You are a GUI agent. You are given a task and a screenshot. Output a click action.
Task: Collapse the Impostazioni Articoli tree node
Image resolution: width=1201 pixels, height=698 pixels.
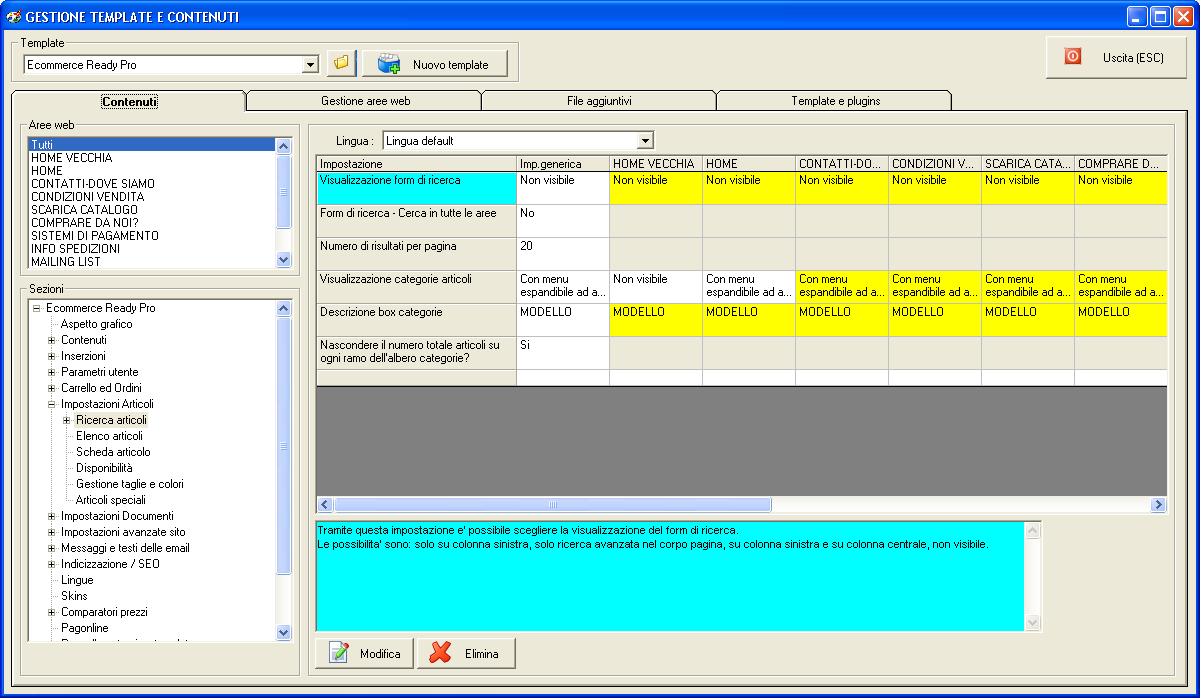52,404
